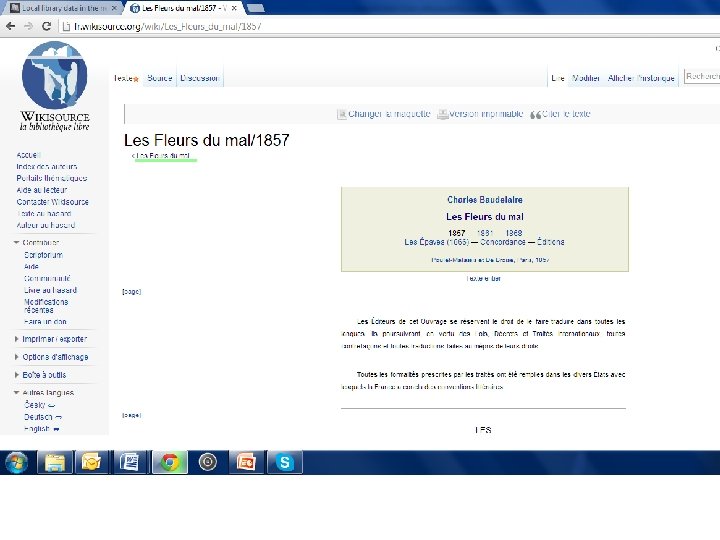Click the browser back arrow
720x540 pixels.
point(11,26)
